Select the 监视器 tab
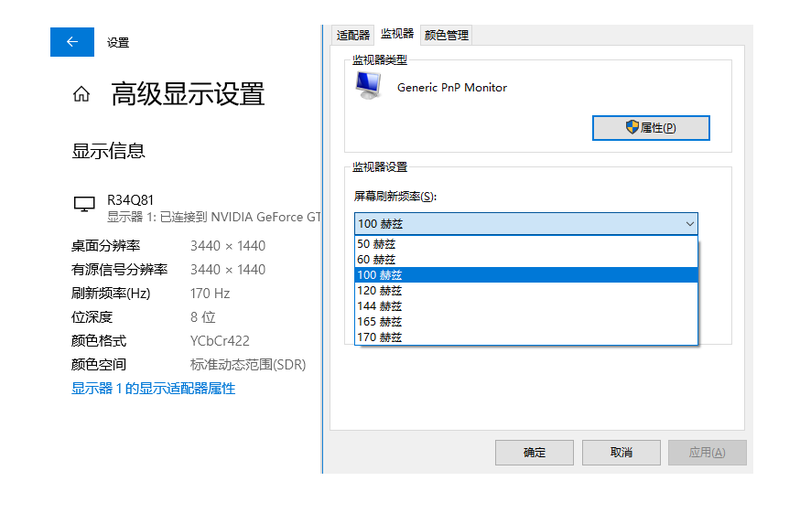 pyautogui.click(x=397, y=34)
